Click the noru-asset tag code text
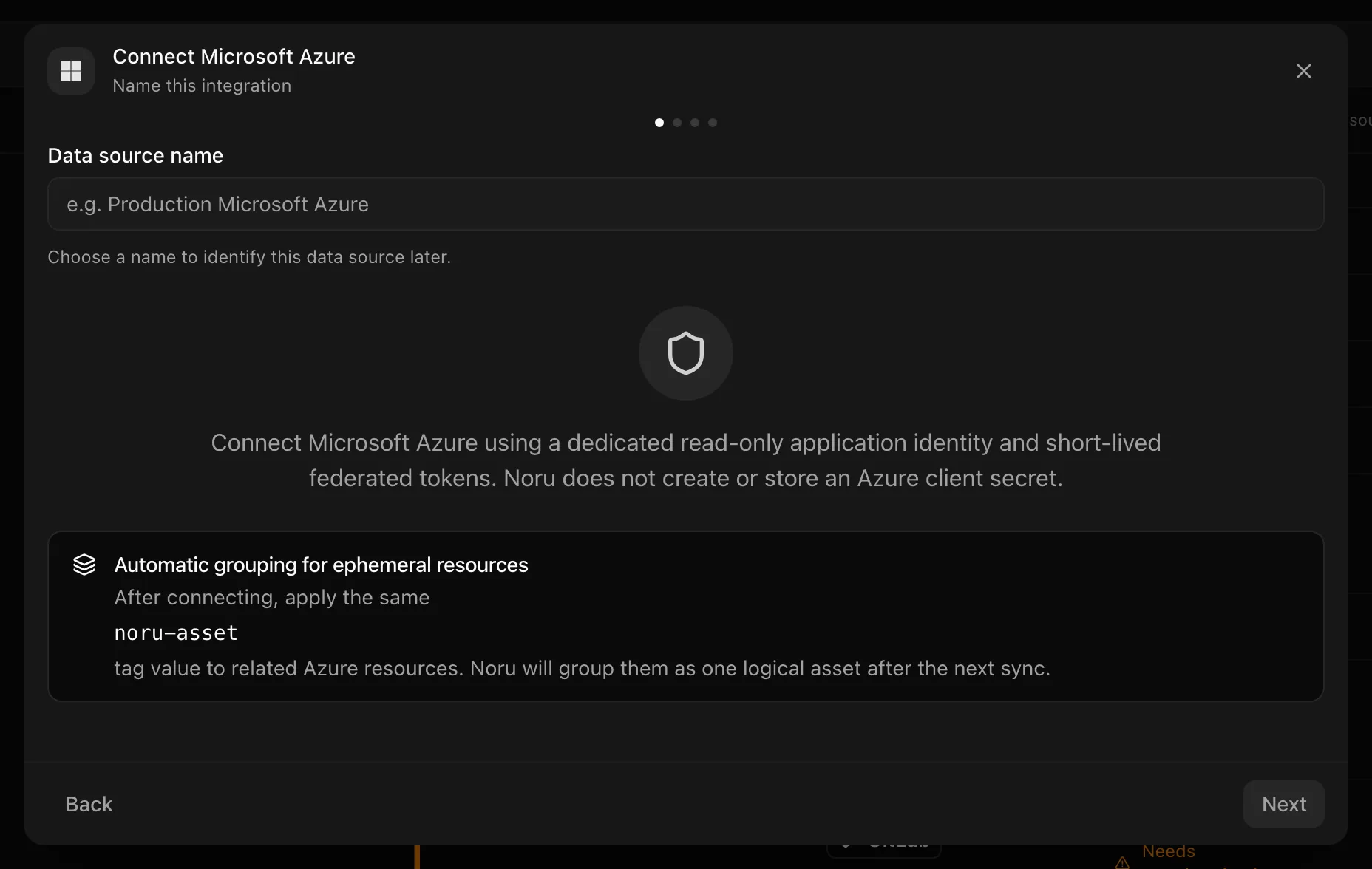 coord(176,633)
